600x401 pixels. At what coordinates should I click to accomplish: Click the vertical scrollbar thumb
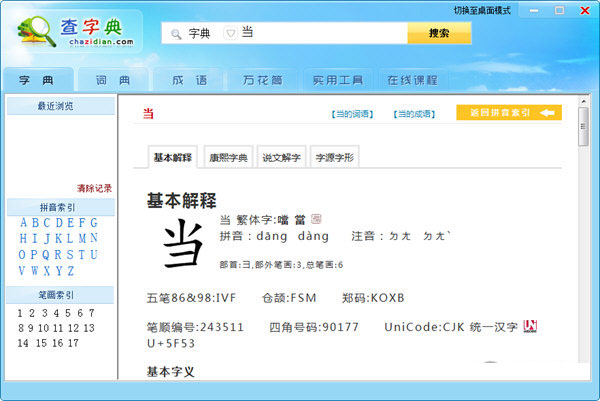click(x=583, y=127)
